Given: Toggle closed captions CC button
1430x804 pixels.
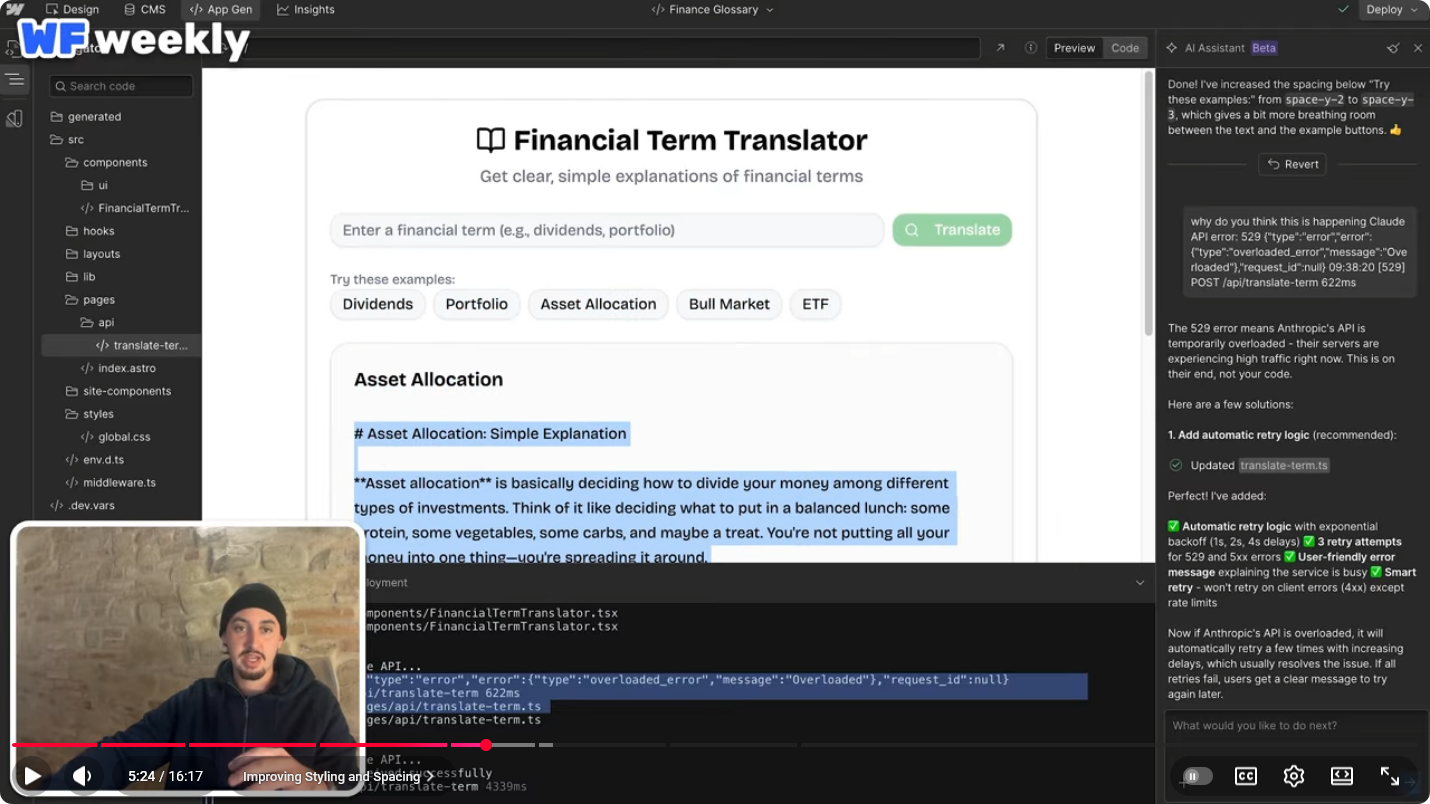Looking at the screenshot, I should click(x=1245, y=776).
